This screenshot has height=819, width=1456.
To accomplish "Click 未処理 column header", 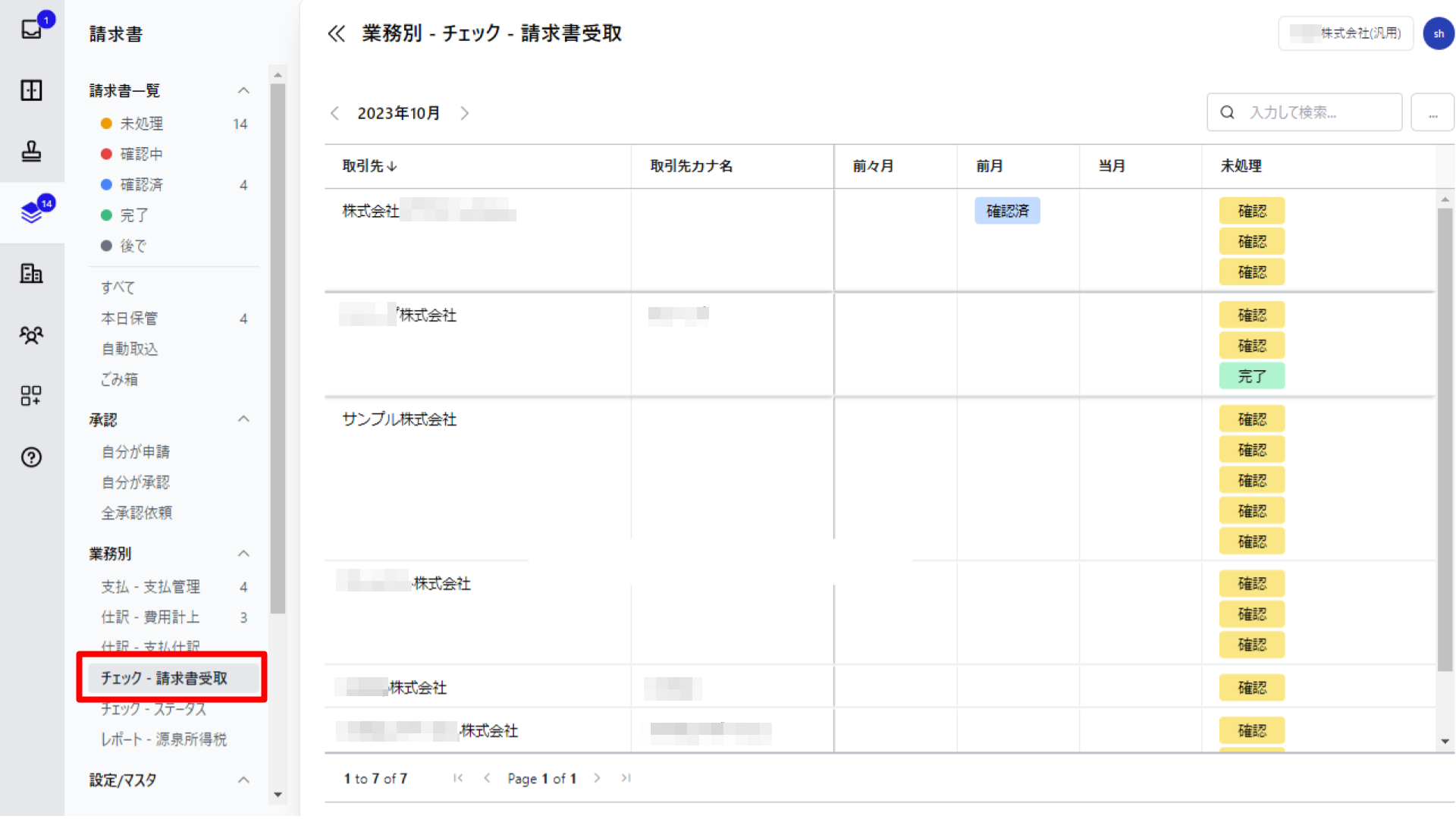I will 1241,166.
